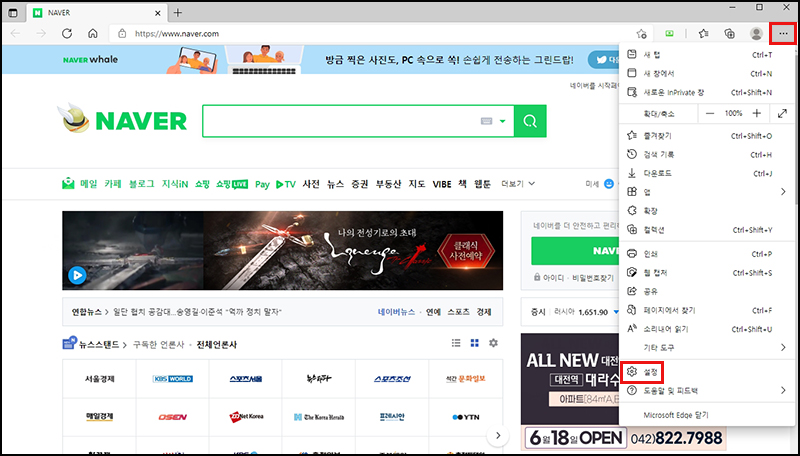Click the address bar lock icon

(122, 34)
